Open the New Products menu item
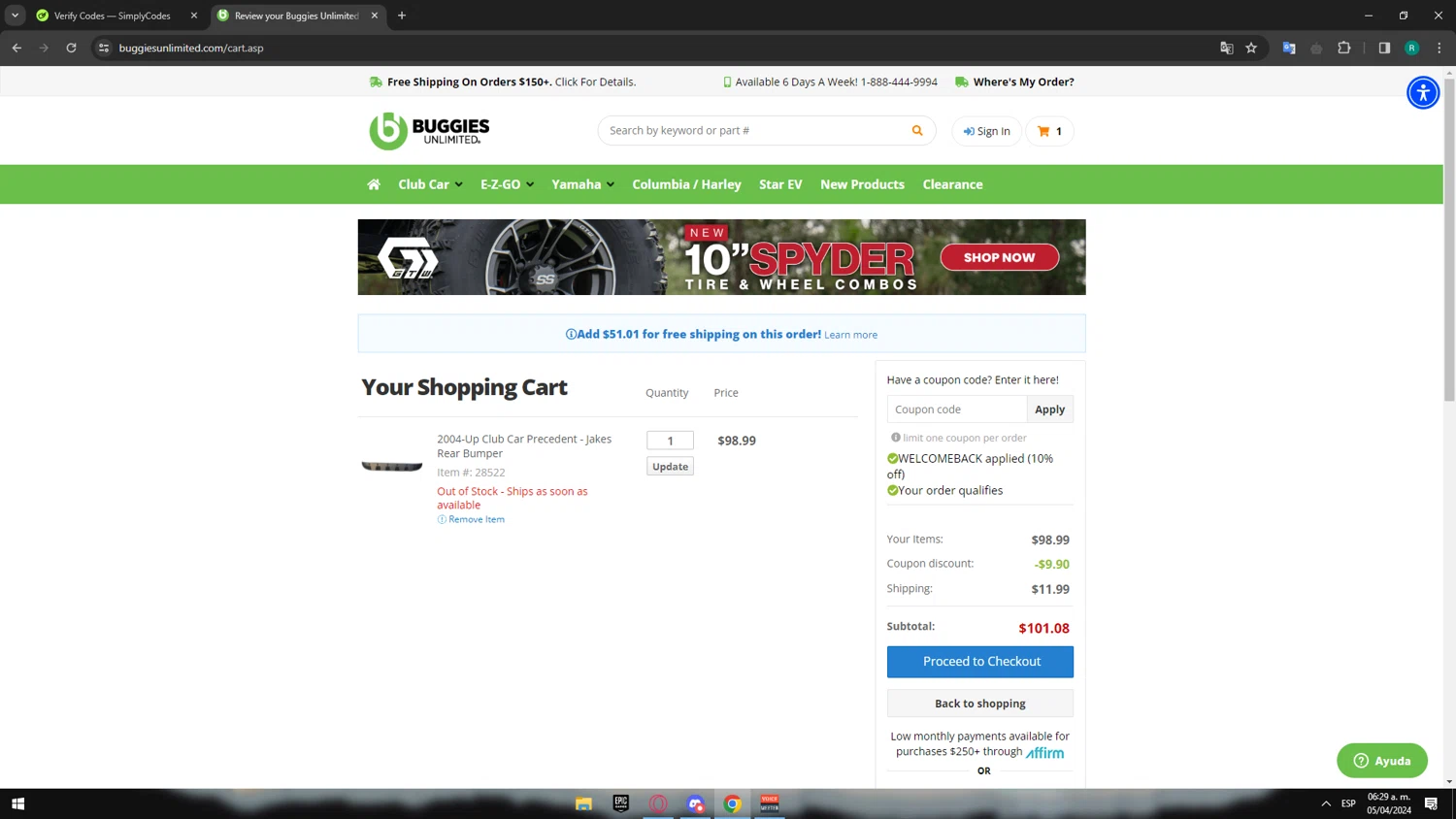The height and width of the screenshot is (819, 1456). click(862, 184)
